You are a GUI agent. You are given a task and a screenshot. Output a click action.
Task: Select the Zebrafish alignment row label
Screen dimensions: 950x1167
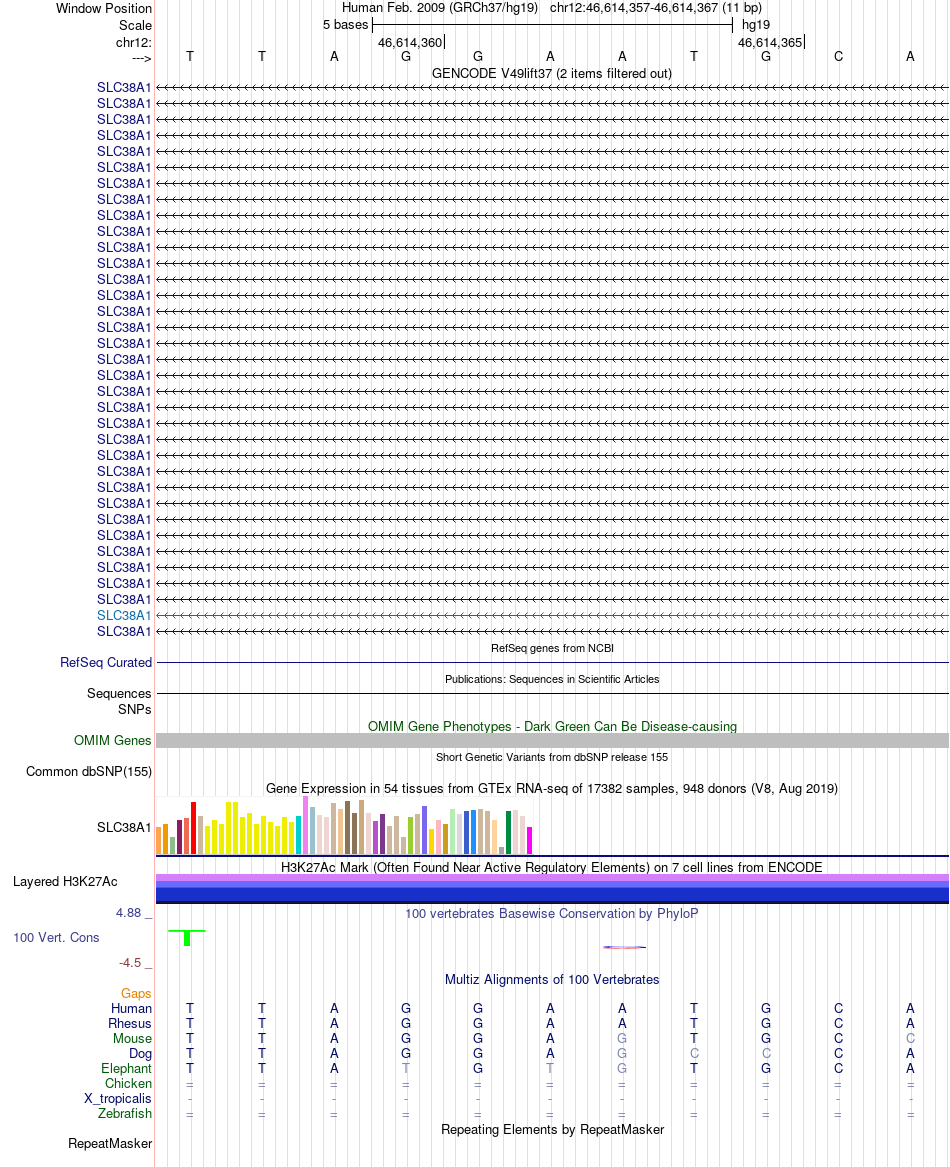[x=124, y=1113]
